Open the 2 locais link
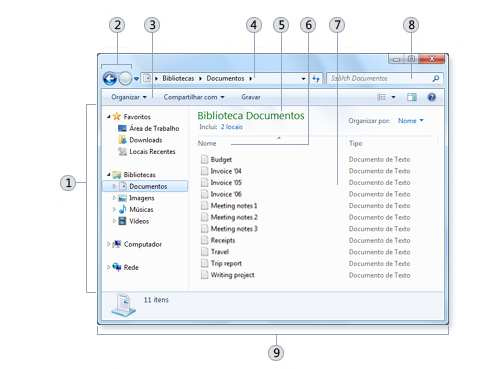 pos(231,127)
